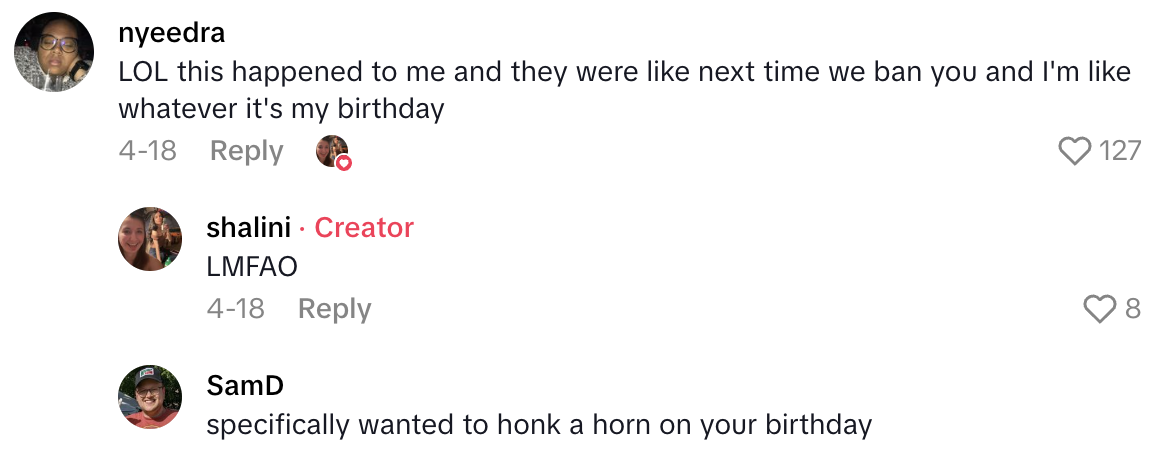Click the red Creator label
This screenshot has width=1176, height=452.
click(364, 228)
